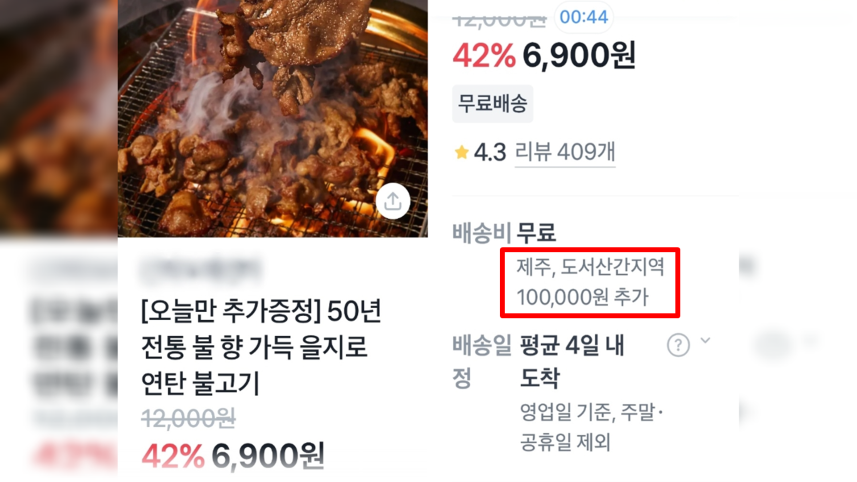The width and height of the screenshot is (857, 482).
Task: Click the 6,900원 price beside the timer
Action: tap(579, 55)
